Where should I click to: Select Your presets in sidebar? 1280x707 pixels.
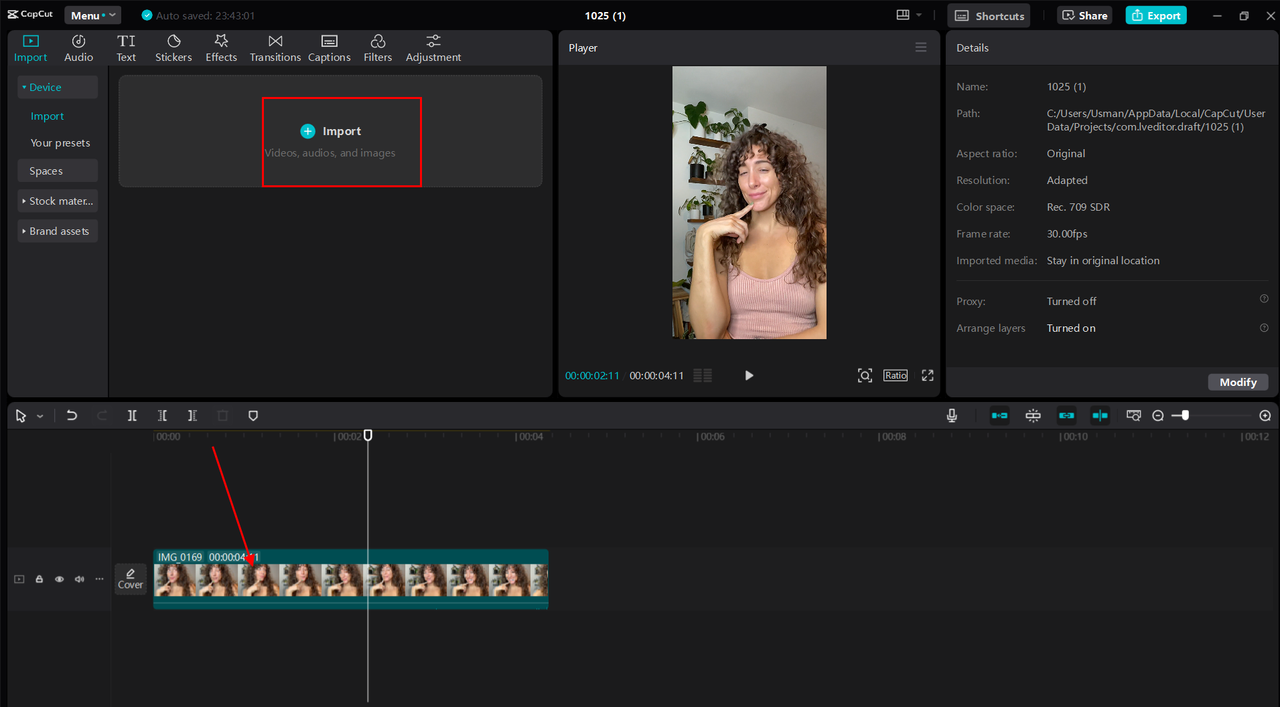(60, 143)
